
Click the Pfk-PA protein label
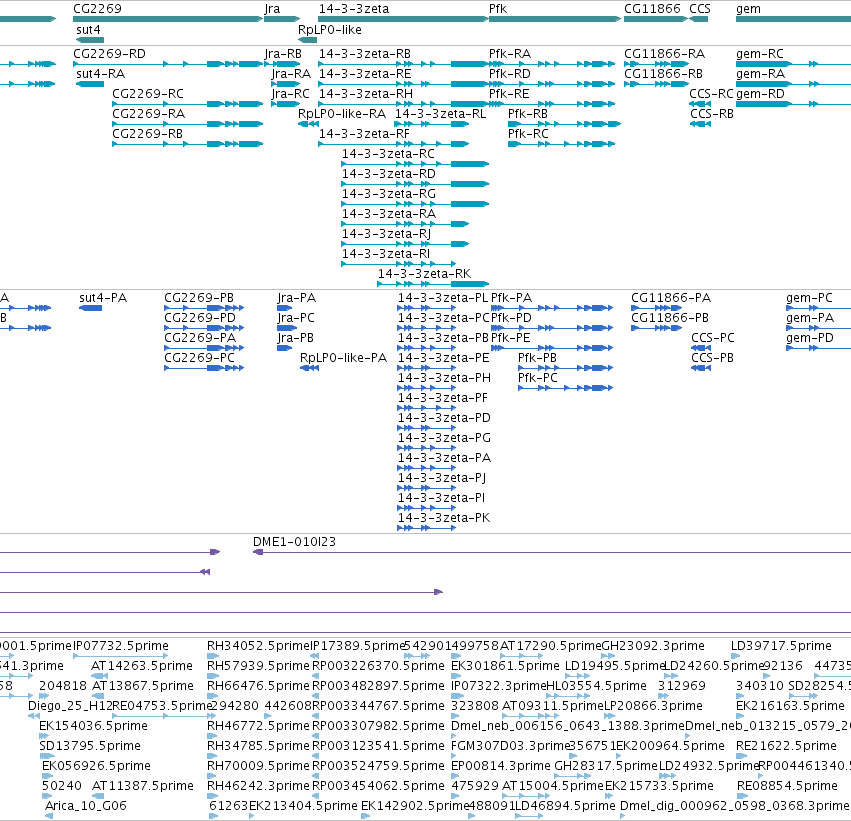click(x=511, y=298)
